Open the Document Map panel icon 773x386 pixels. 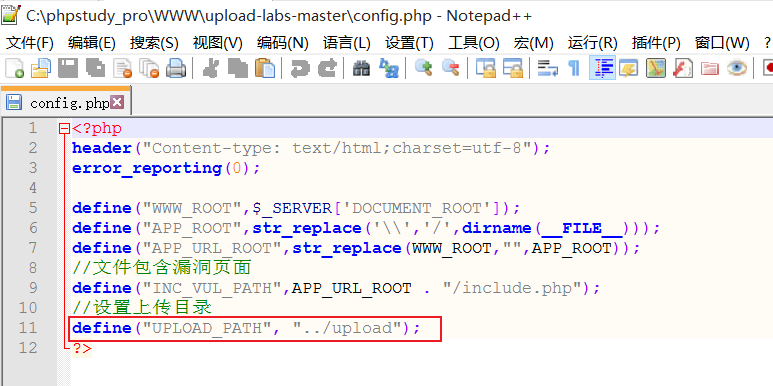pos(656,68)
